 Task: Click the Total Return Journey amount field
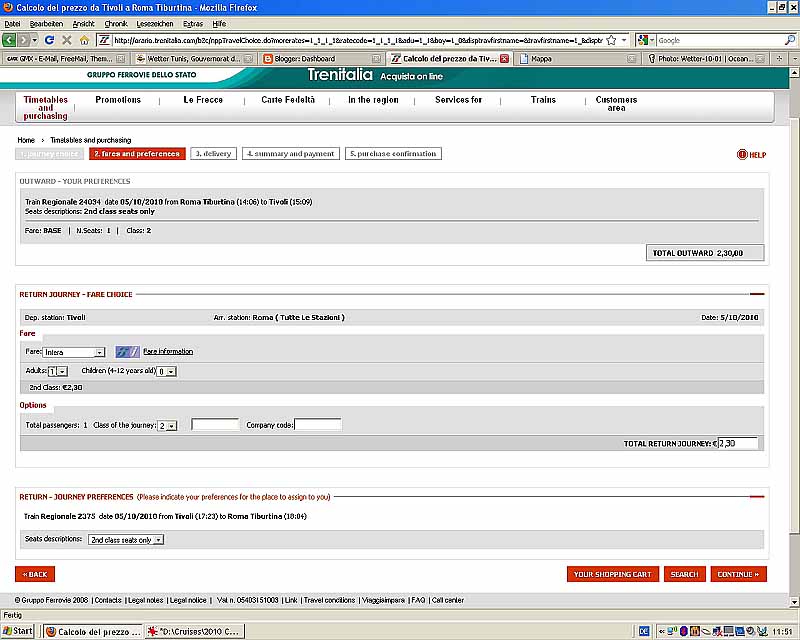pos(738,444)
